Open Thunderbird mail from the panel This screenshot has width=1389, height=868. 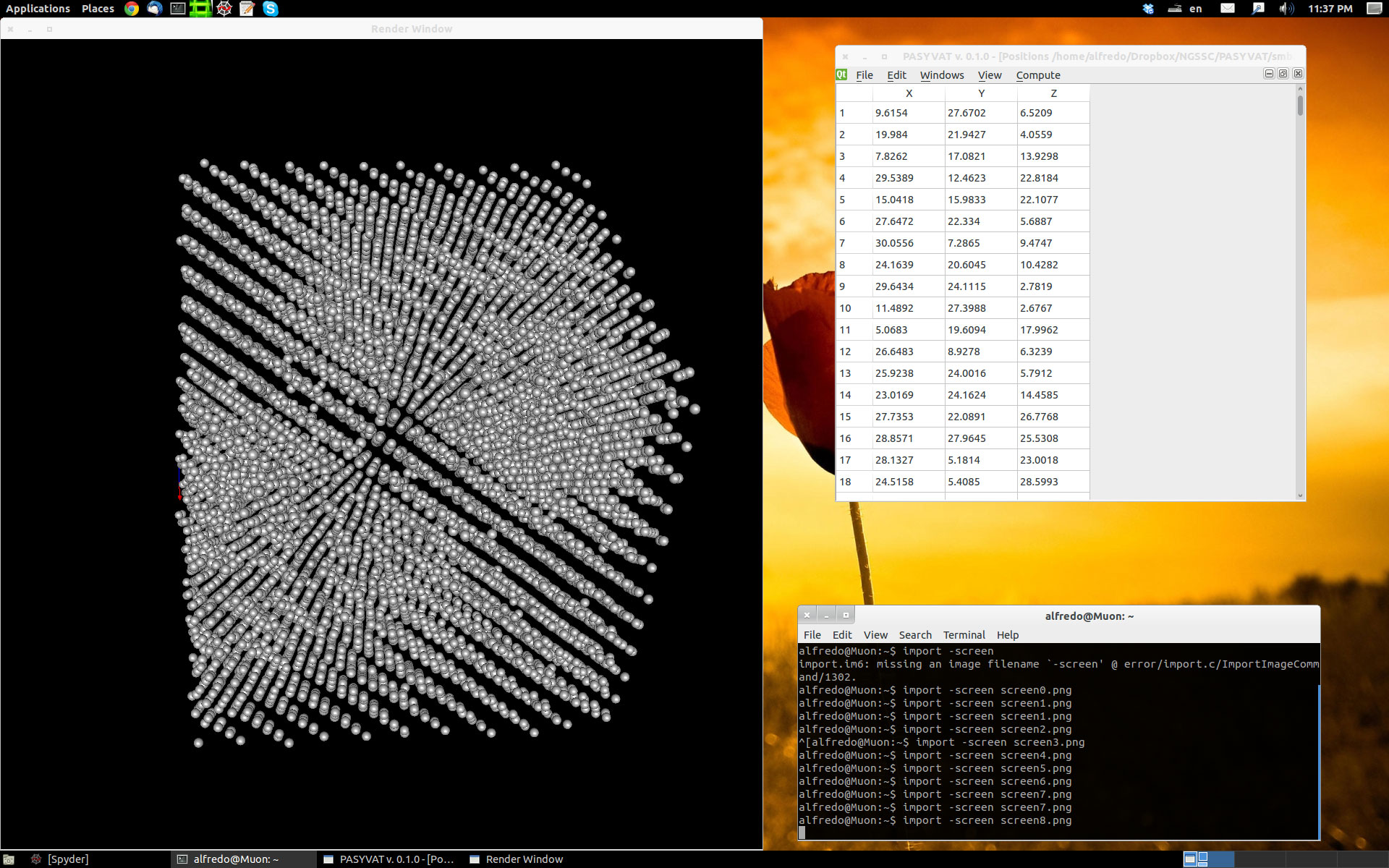pos(155,9)
